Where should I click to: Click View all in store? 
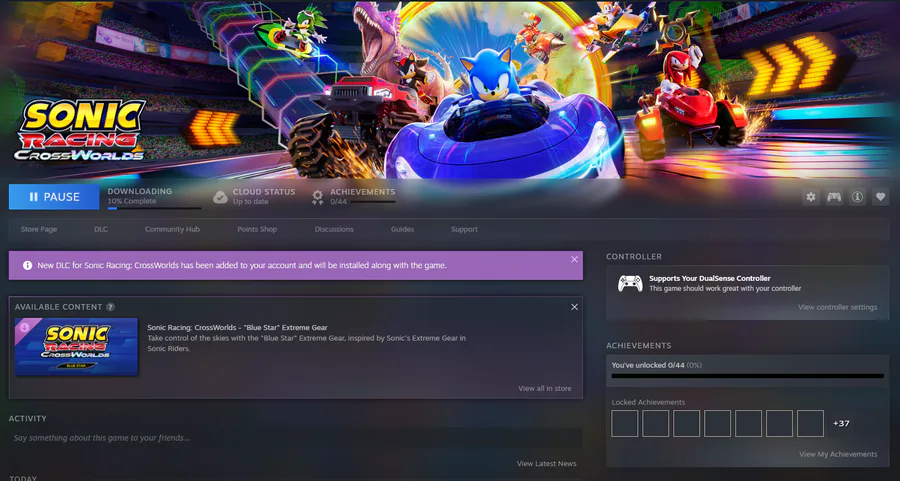(545, 389)
